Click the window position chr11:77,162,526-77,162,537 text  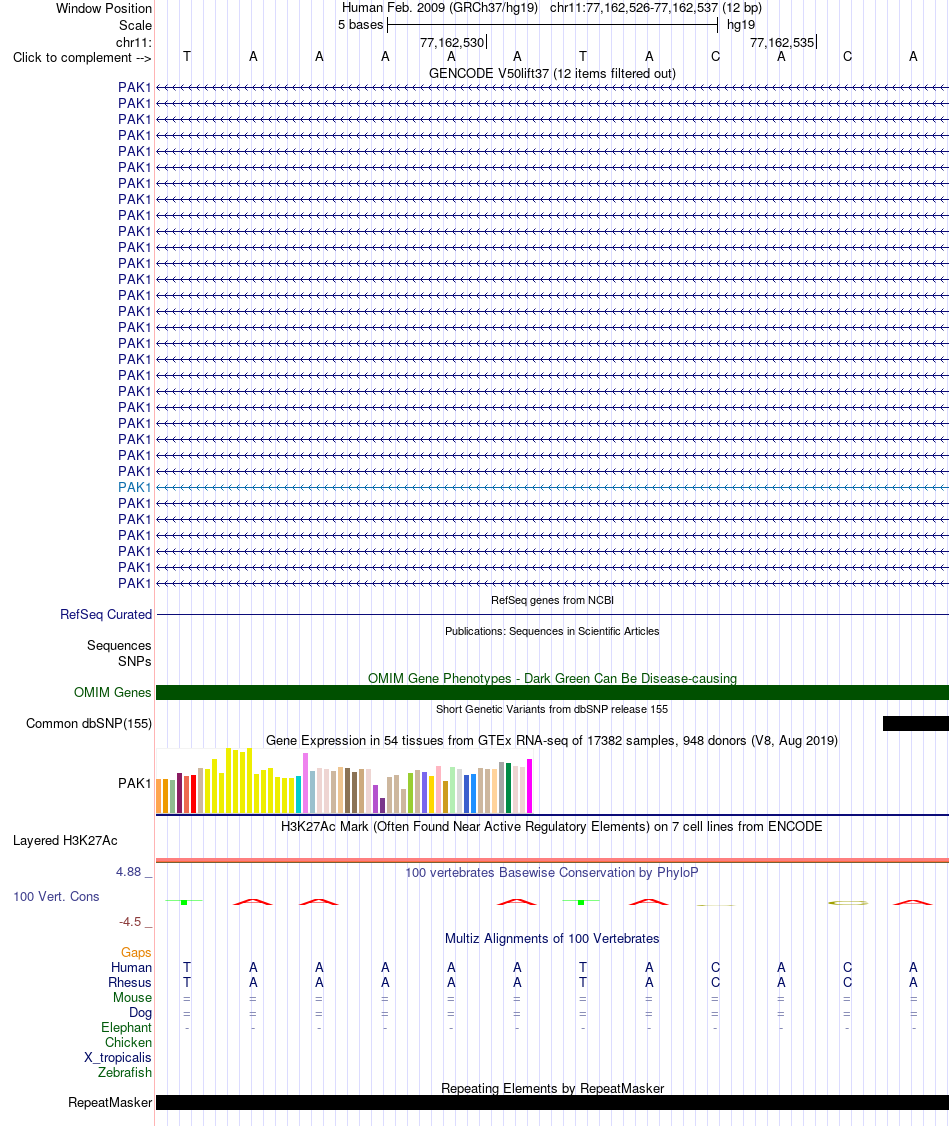click(656, 8)
